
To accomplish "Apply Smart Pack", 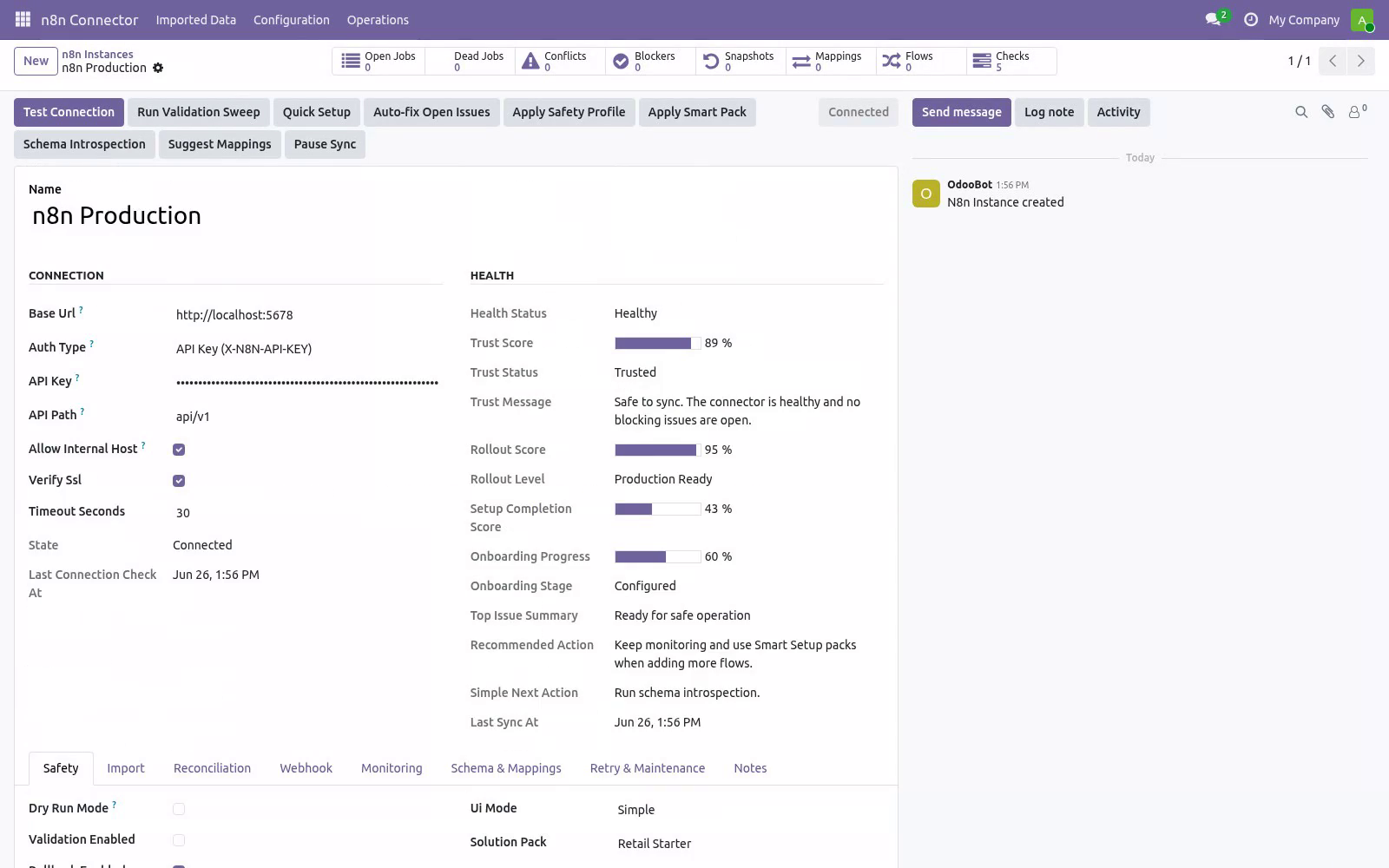I will [x=697, y=112].
